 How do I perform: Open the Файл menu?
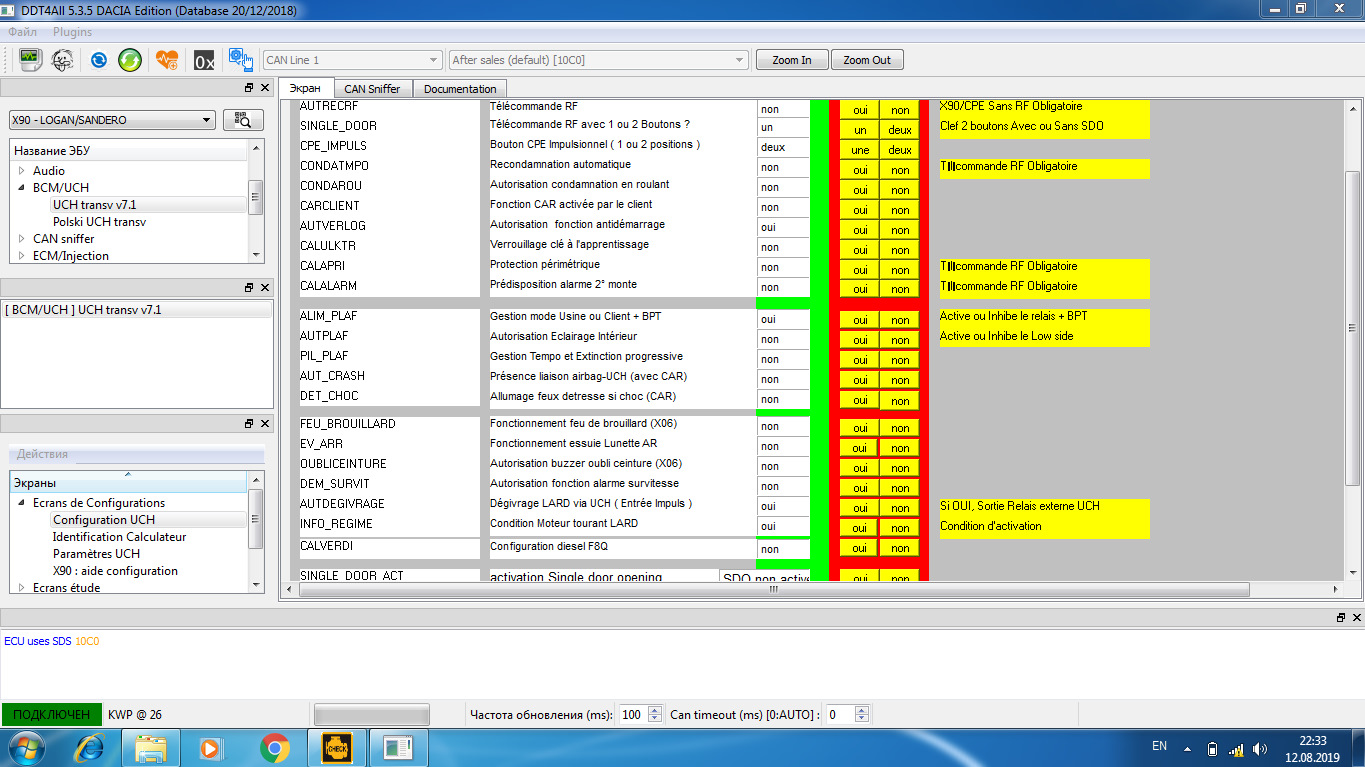pyautogui.click(x=22, y=32)
